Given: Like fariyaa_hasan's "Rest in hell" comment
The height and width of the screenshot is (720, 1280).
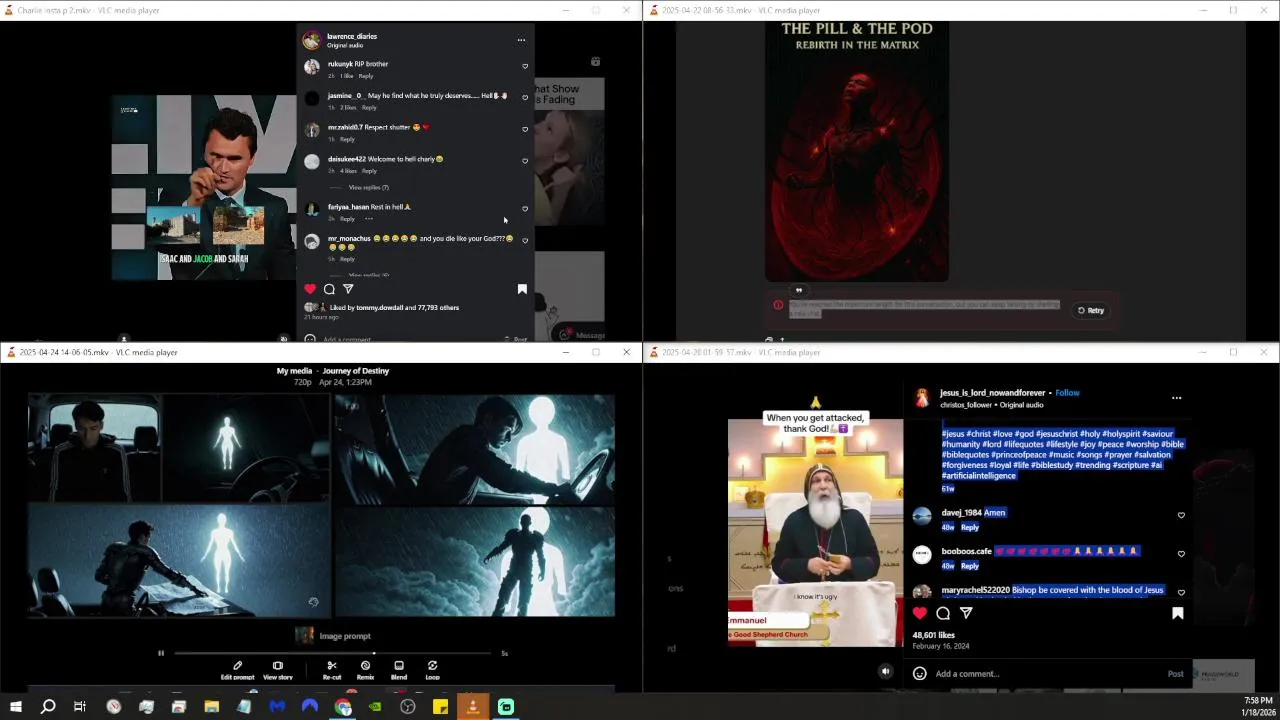Looking at the screenshot, I should pos(525,209).
